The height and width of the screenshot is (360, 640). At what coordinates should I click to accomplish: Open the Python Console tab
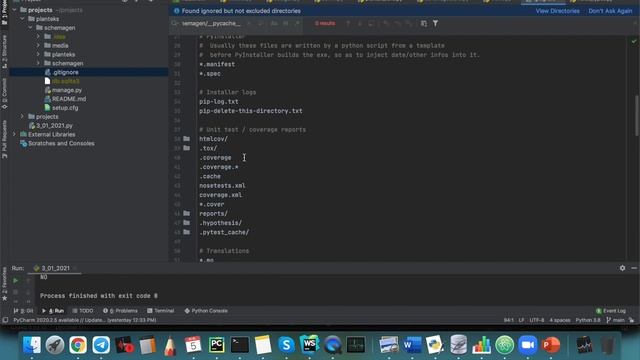click(206, 311)
